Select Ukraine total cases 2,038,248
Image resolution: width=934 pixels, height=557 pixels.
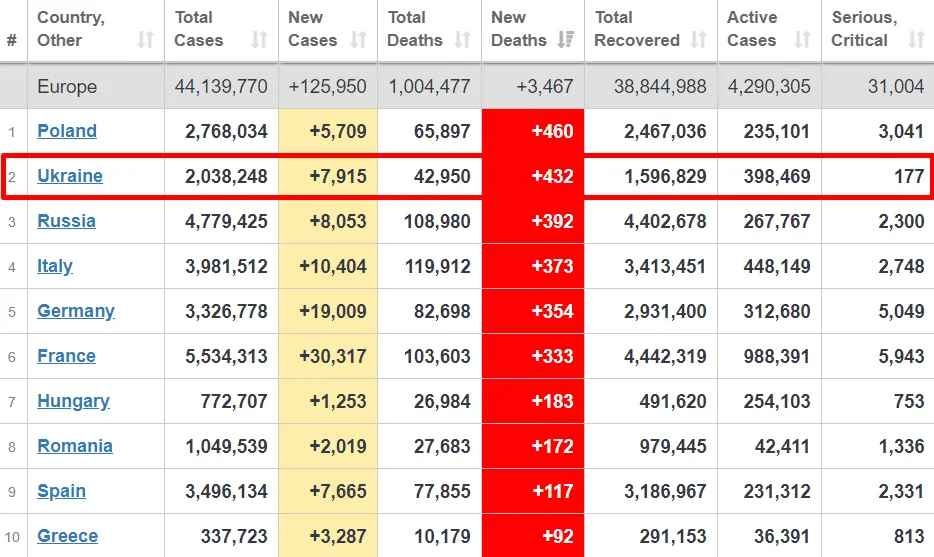pos(226,176)
